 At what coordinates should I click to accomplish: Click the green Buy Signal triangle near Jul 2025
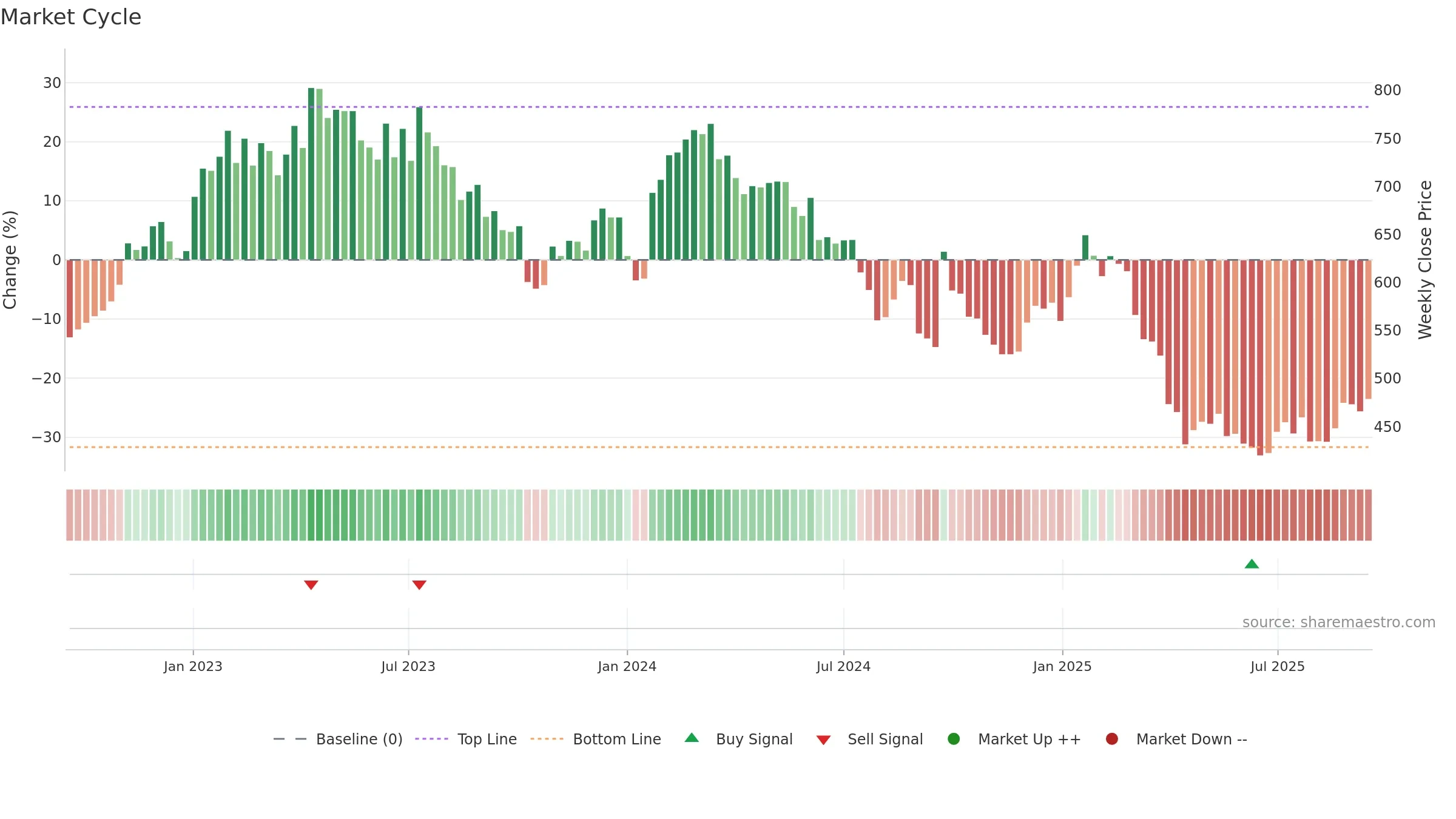pos(1252,564)
